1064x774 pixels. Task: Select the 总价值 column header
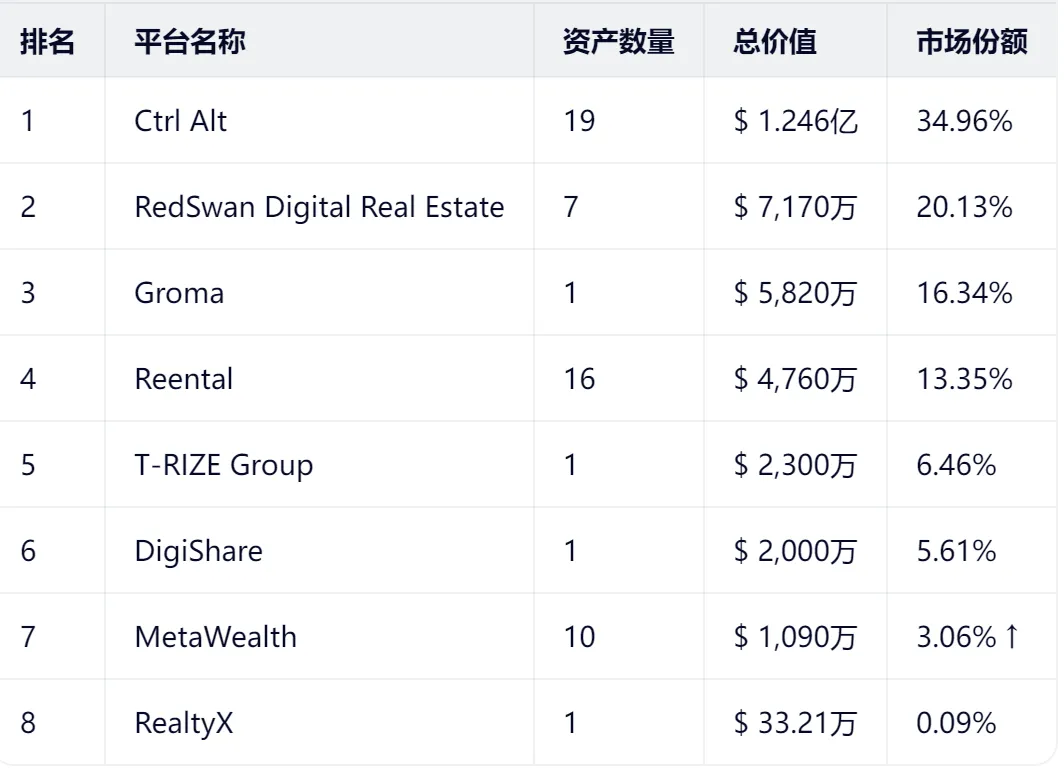[x=775, y=41]
